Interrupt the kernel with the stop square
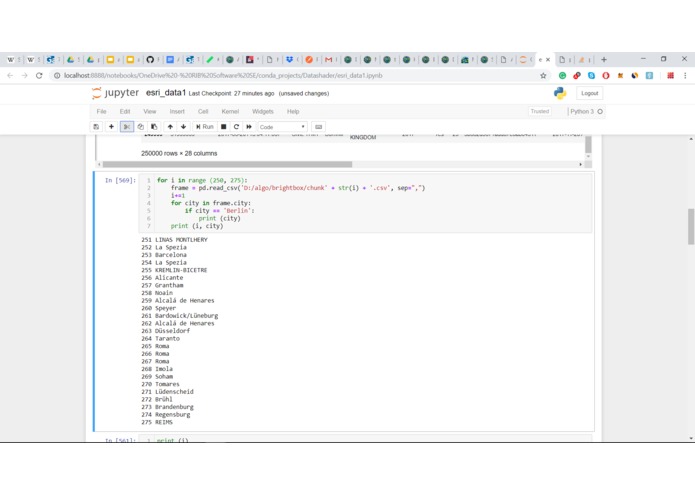695x494 pixels. click(224, 127)
